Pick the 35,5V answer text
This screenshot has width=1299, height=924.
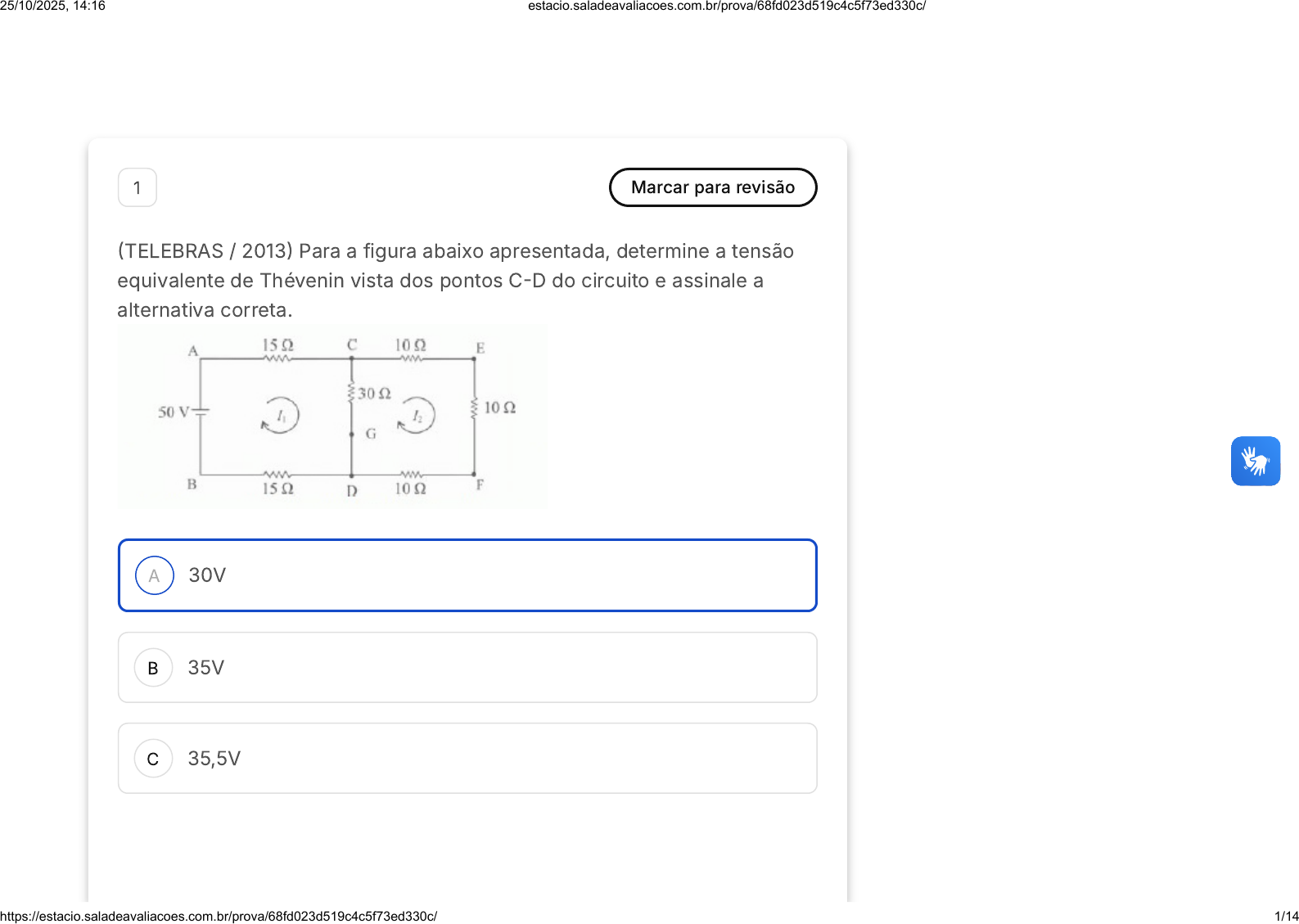tap(214, 759)
